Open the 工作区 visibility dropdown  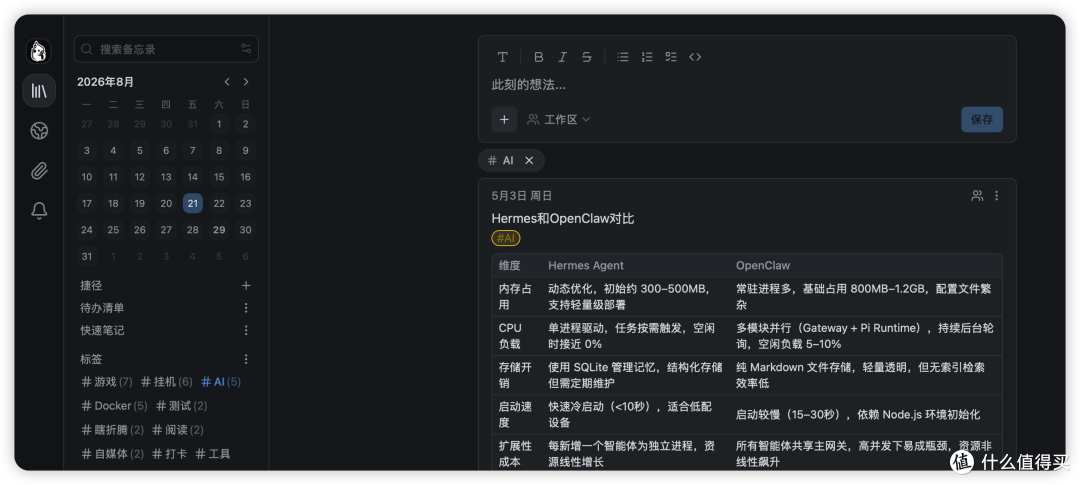[x=559, y=119]
